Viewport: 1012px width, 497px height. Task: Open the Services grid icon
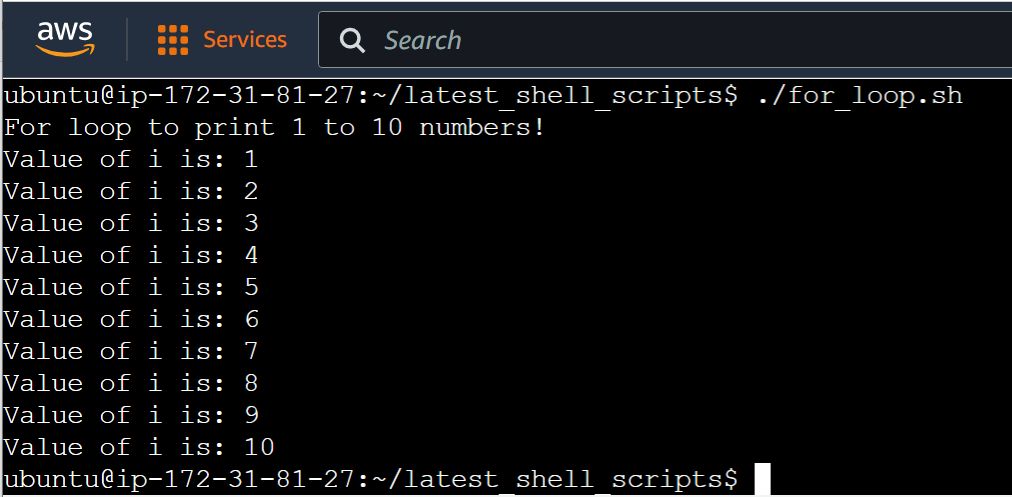click(x=173, y=40)
